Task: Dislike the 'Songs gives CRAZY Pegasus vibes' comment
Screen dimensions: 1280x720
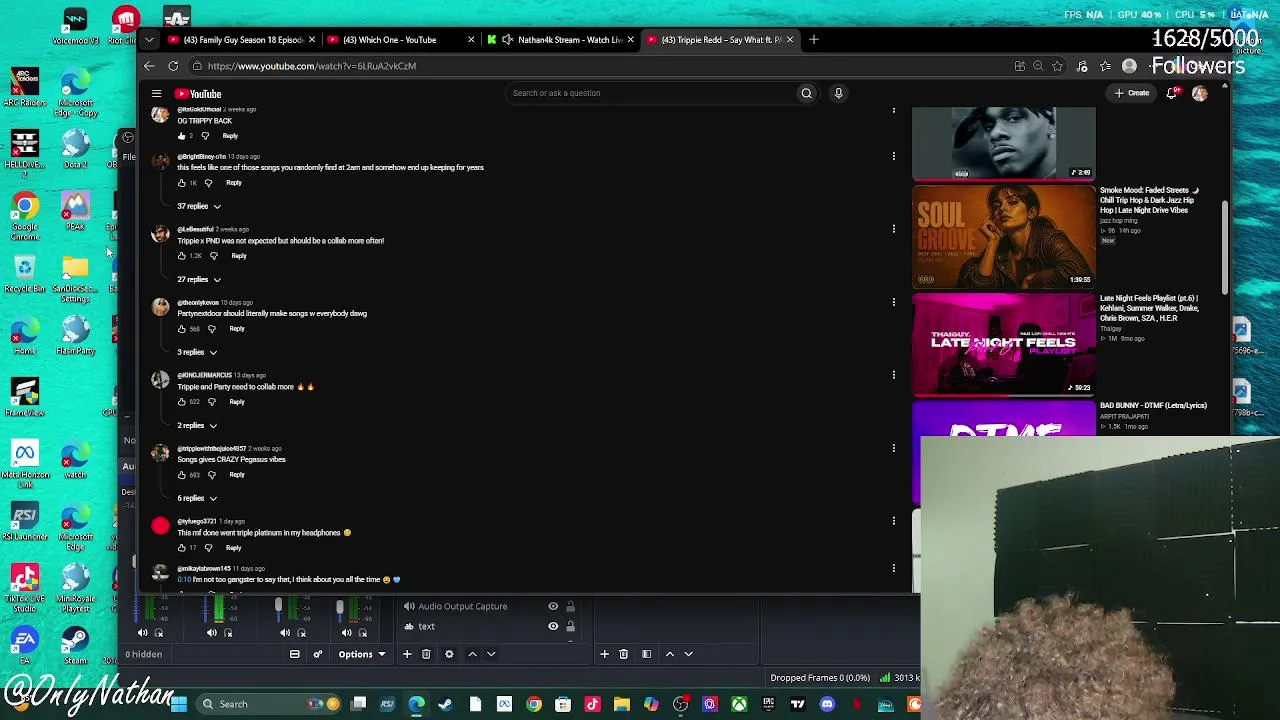Action: (x=212, y=475)
